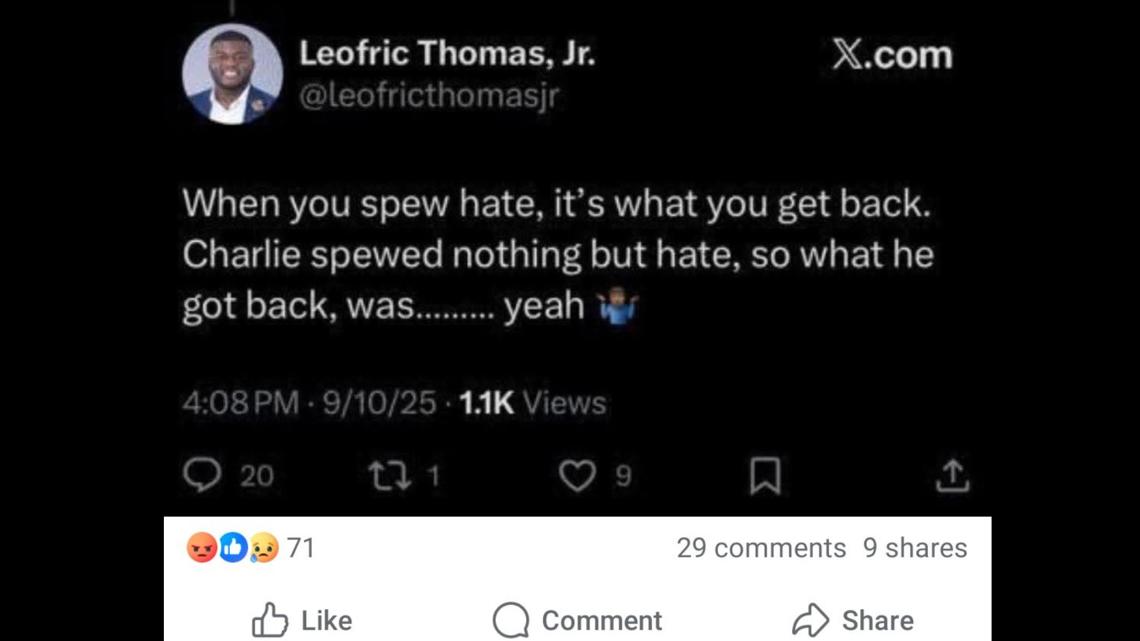This screenshot has width=1140, height=641.
Task: Open the profile picture avatar
Action: point(232,74)
